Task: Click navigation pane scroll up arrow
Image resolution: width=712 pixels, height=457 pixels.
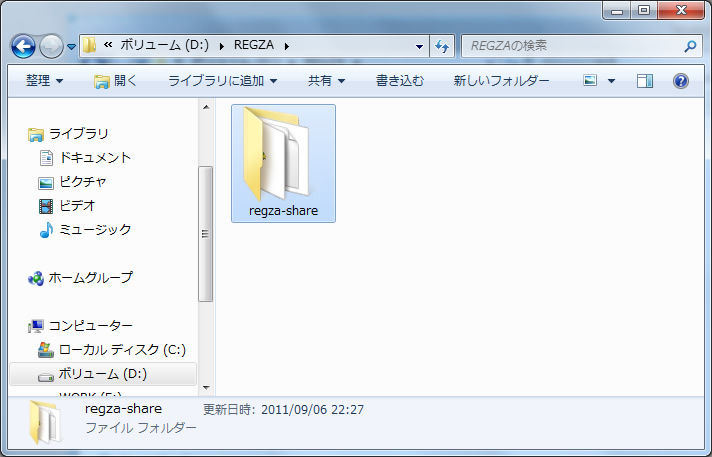Action: click(206, 108)
